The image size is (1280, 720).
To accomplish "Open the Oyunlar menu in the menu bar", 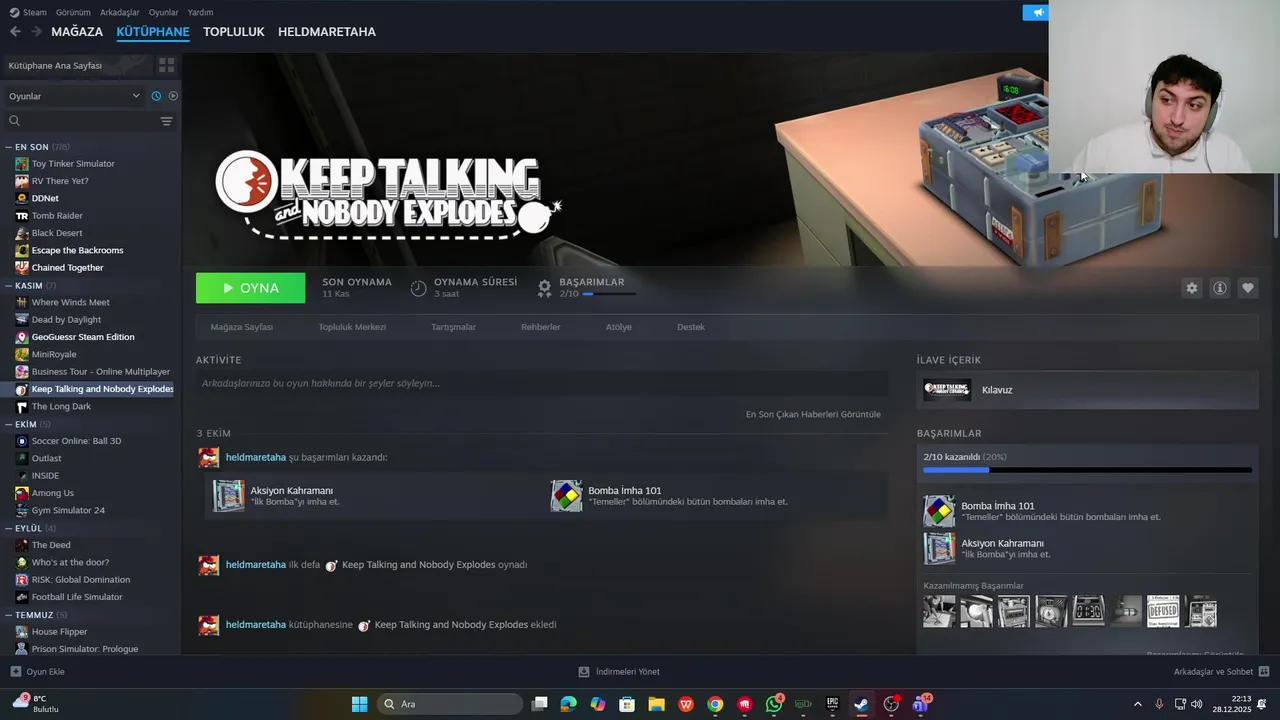I will click(x=163, y=12).
